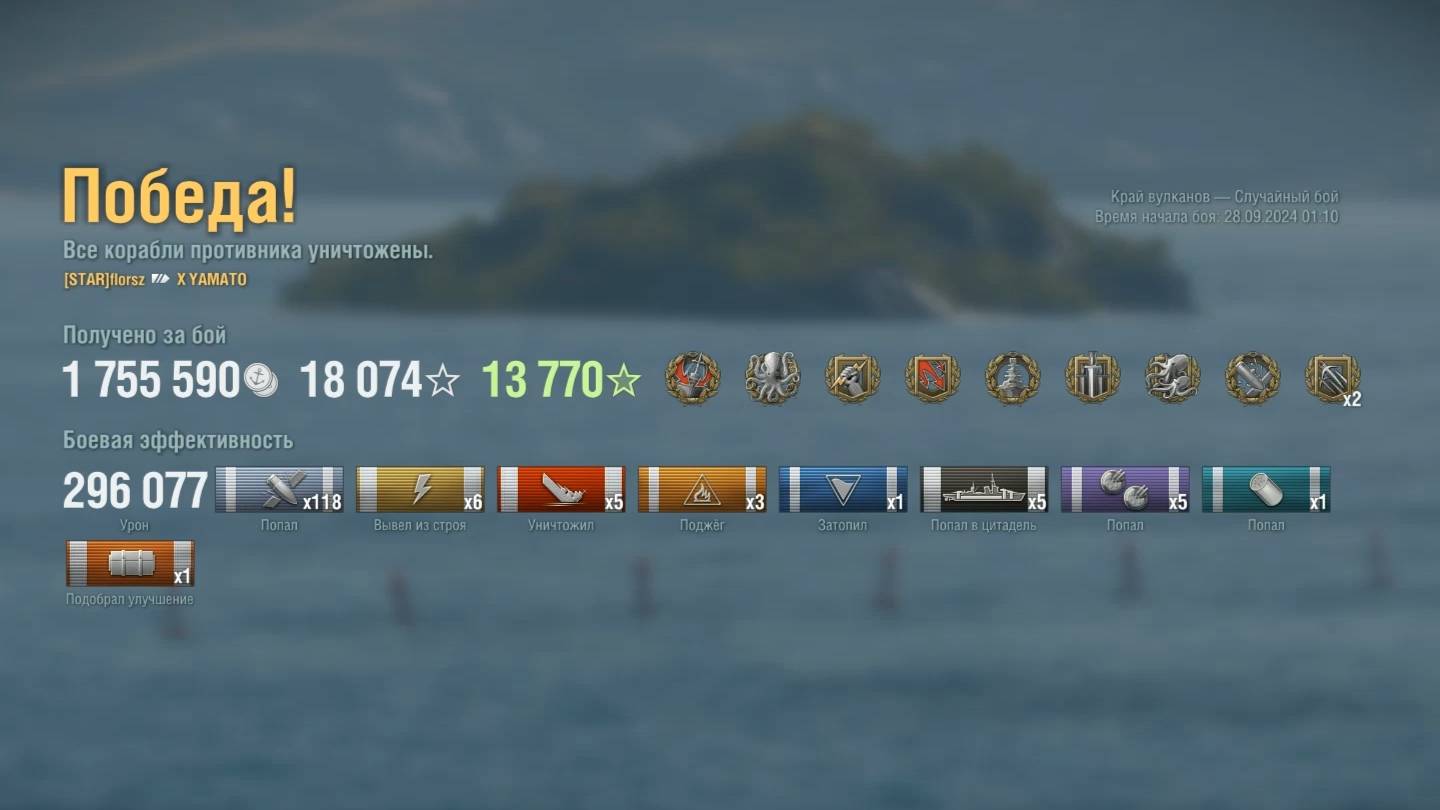Image resolution: width=1440 pixels, height=810 pixels.
Task: Click main battery hits ribbon x118
Action: coord(279,490)
